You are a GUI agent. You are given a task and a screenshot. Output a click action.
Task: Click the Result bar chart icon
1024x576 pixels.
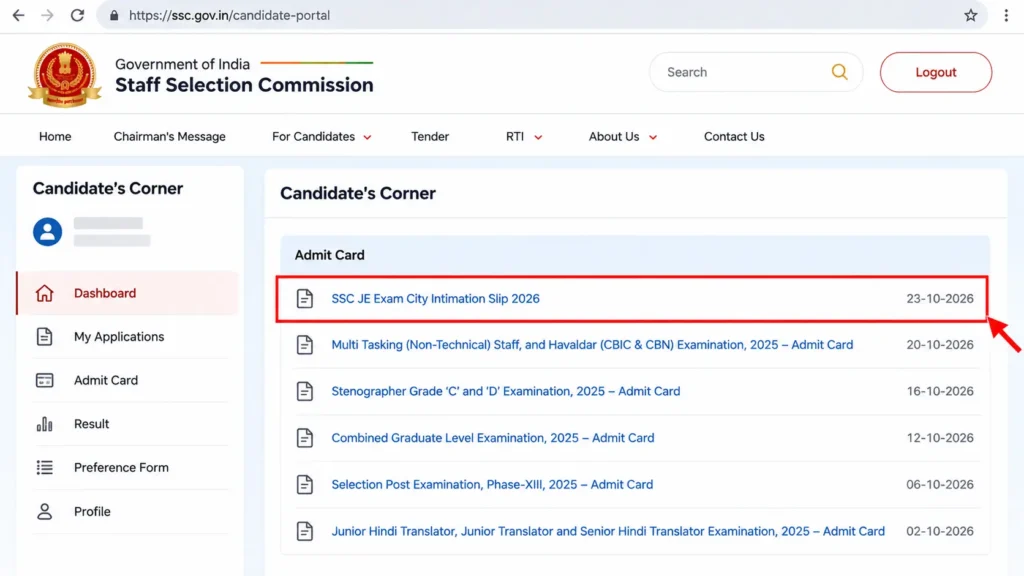tap(44, 424)
